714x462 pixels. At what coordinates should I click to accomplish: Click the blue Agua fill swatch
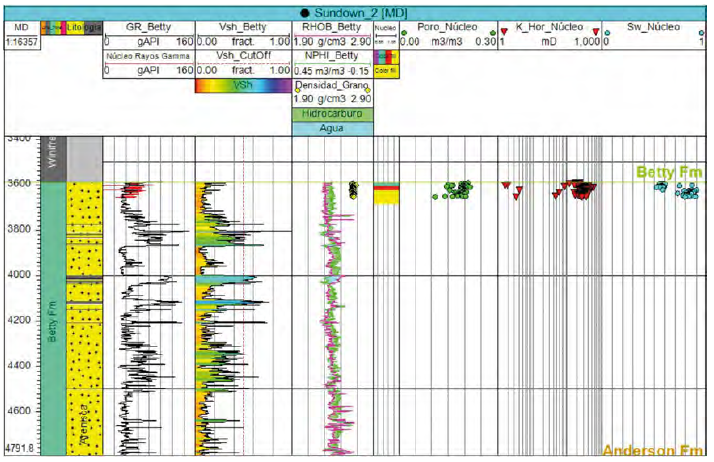331,129
